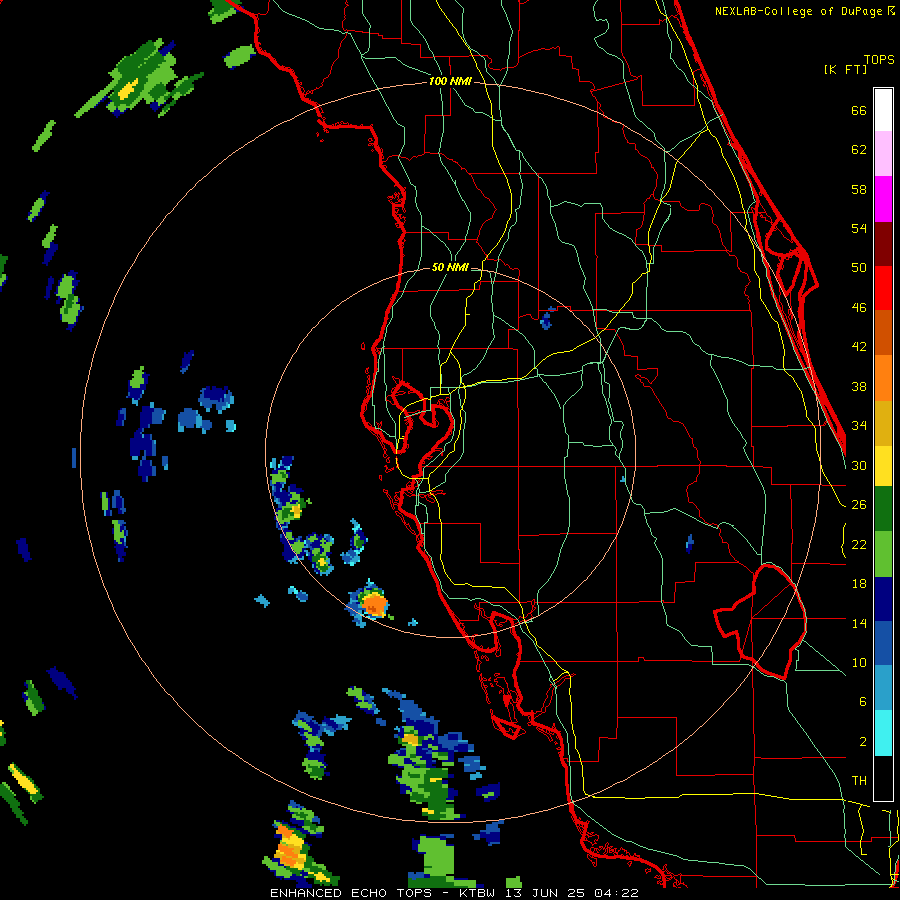
Task: Click the "13 JUN 25 04:22" timestamp
Action: coord(572,893)
